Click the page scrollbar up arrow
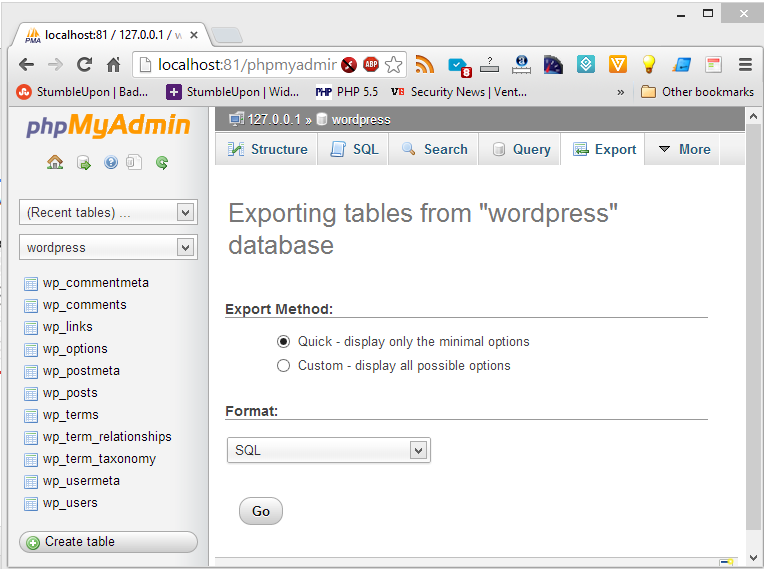 click(753, 116)
